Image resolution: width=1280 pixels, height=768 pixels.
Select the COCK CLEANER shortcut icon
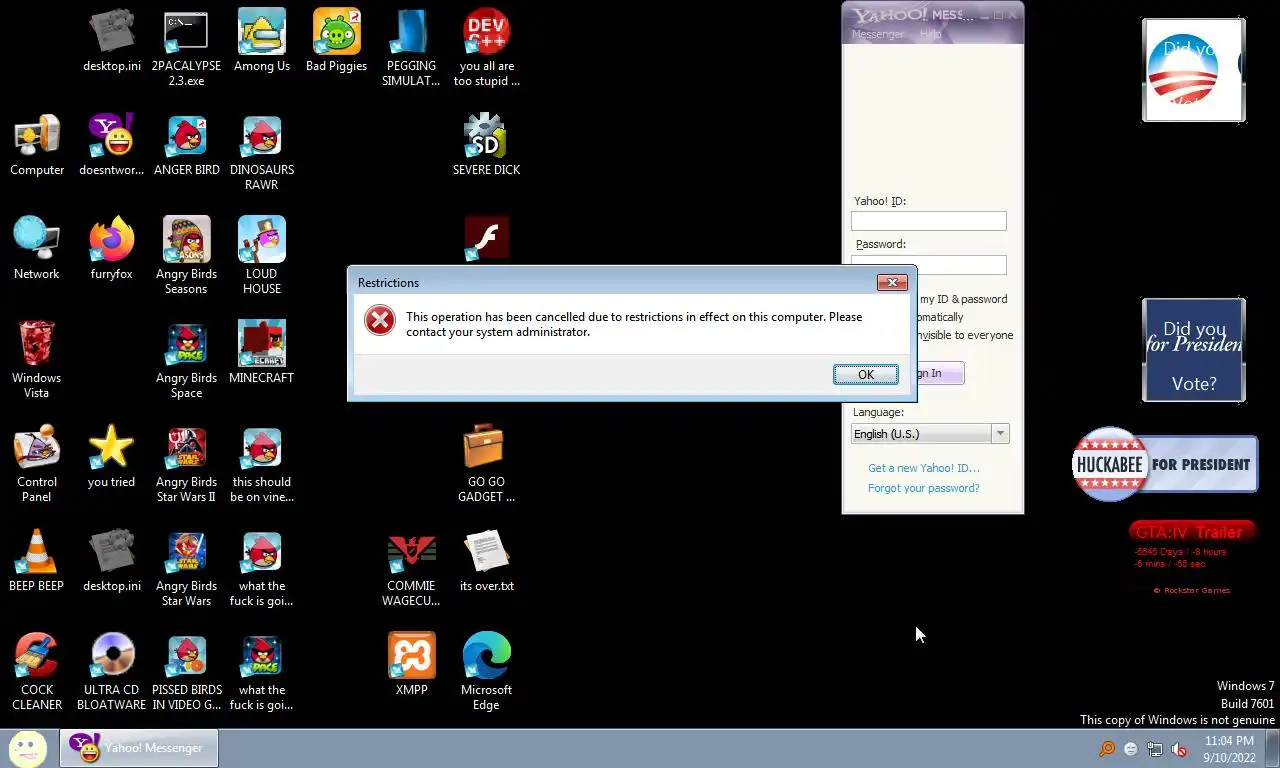coord(37,672)
